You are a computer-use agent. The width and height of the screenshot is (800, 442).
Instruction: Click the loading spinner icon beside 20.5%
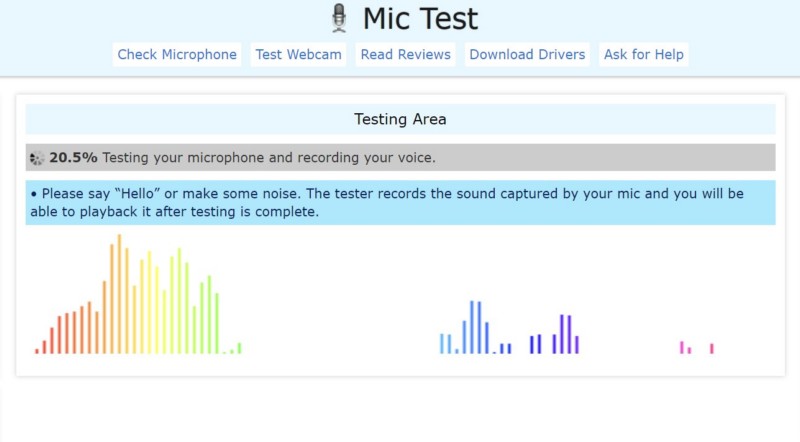pyautogui.click(x=37, y=158)
